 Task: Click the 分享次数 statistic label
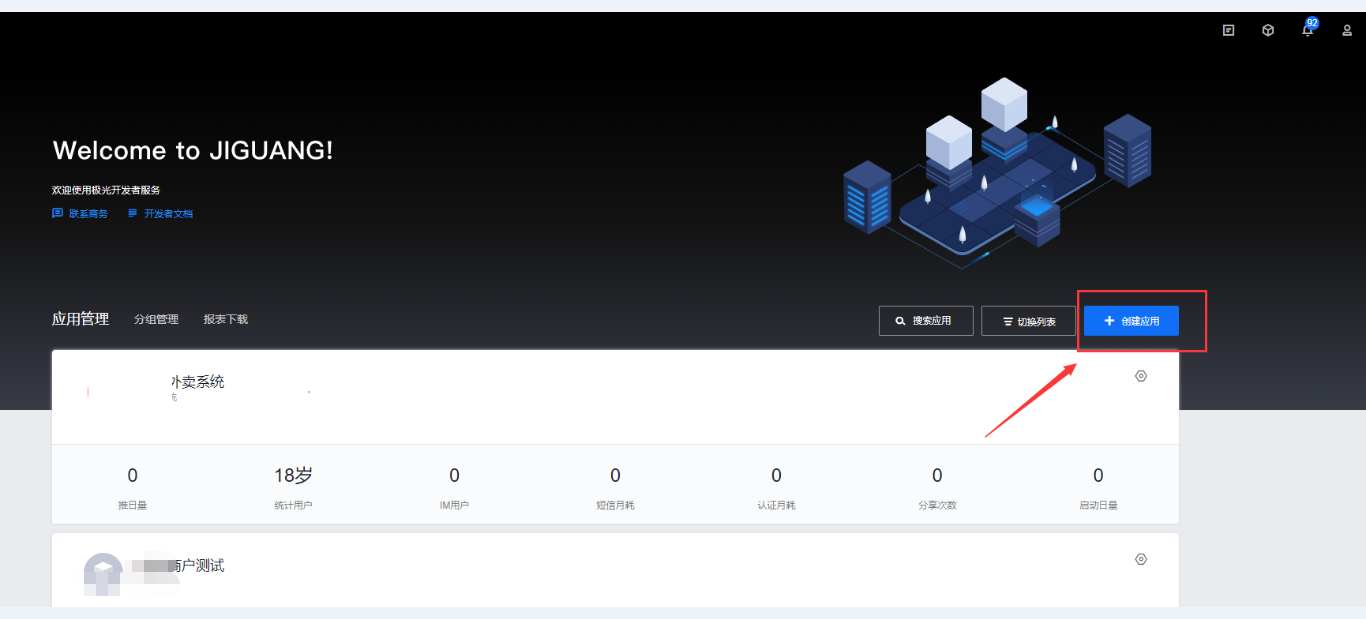937,505
